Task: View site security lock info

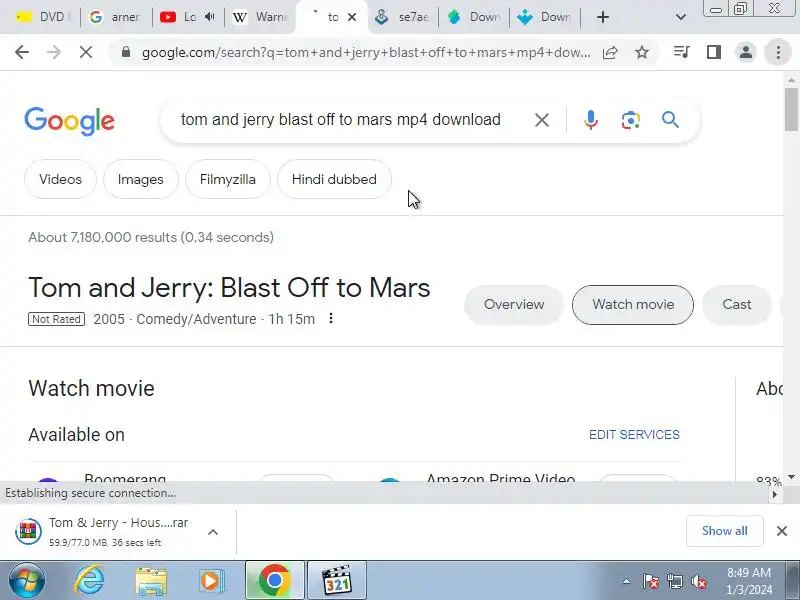Action: click(126, 52)
